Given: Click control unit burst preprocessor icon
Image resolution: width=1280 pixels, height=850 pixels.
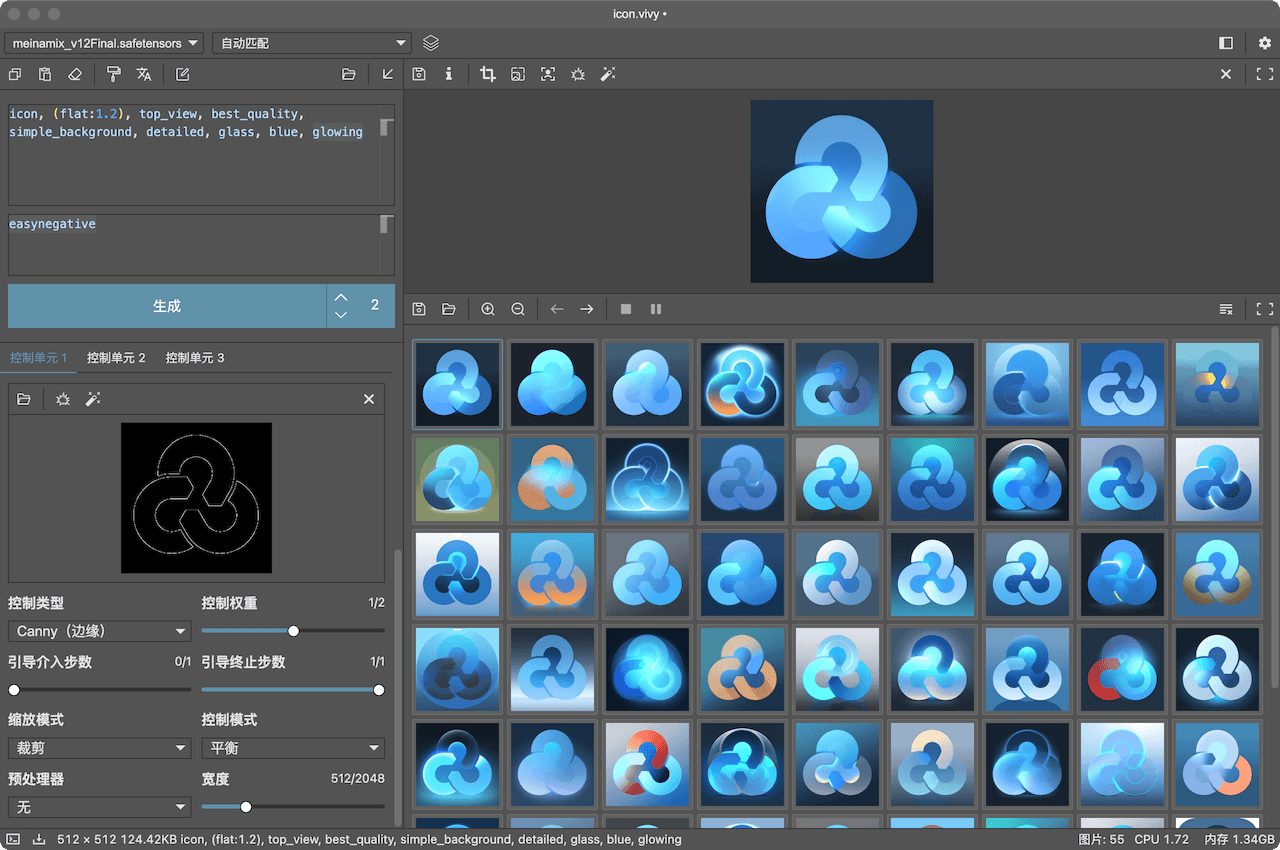Looking at the screenshot, I should pos(63,399).
